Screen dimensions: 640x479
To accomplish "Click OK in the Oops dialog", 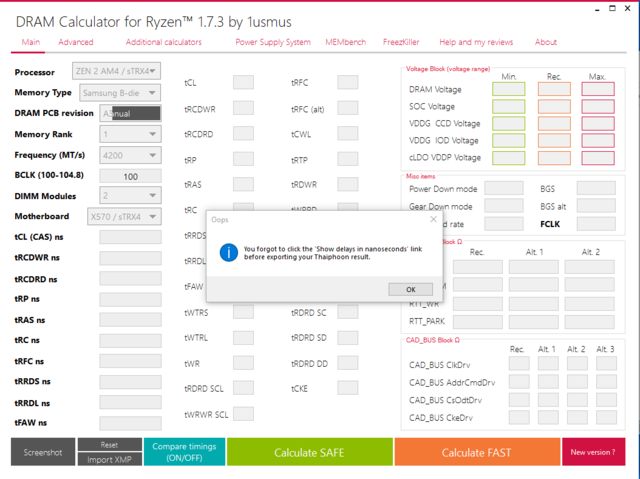I will coord(411,289).
